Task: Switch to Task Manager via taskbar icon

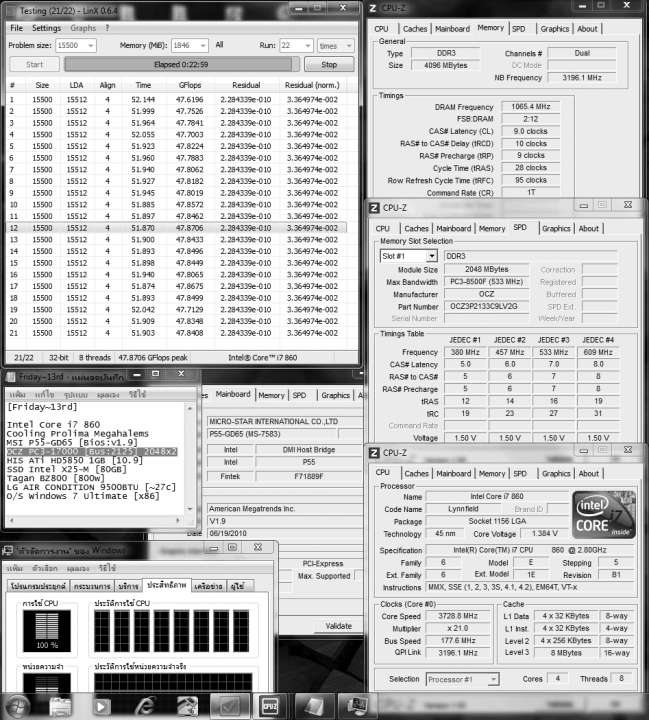Action: [357, 706]
